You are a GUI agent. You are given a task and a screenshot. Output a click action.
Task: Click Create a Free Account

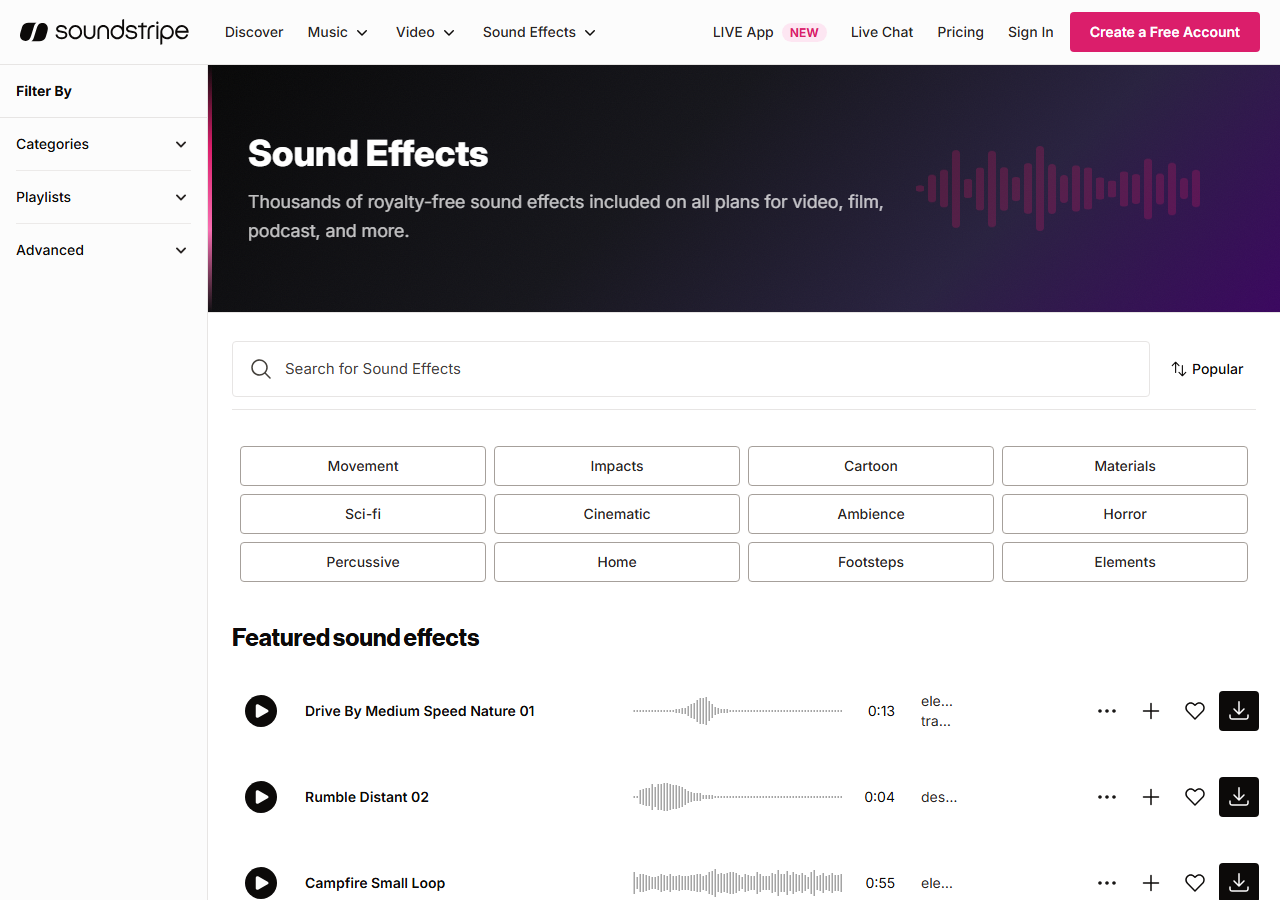click(x=1165, y=32)
